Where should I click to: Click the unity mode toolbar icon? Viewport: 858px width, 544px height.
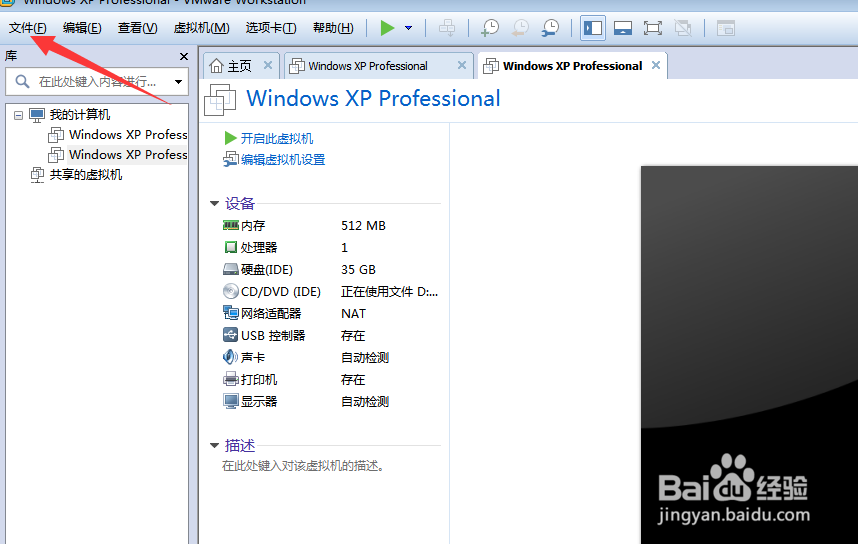point(683,28)
